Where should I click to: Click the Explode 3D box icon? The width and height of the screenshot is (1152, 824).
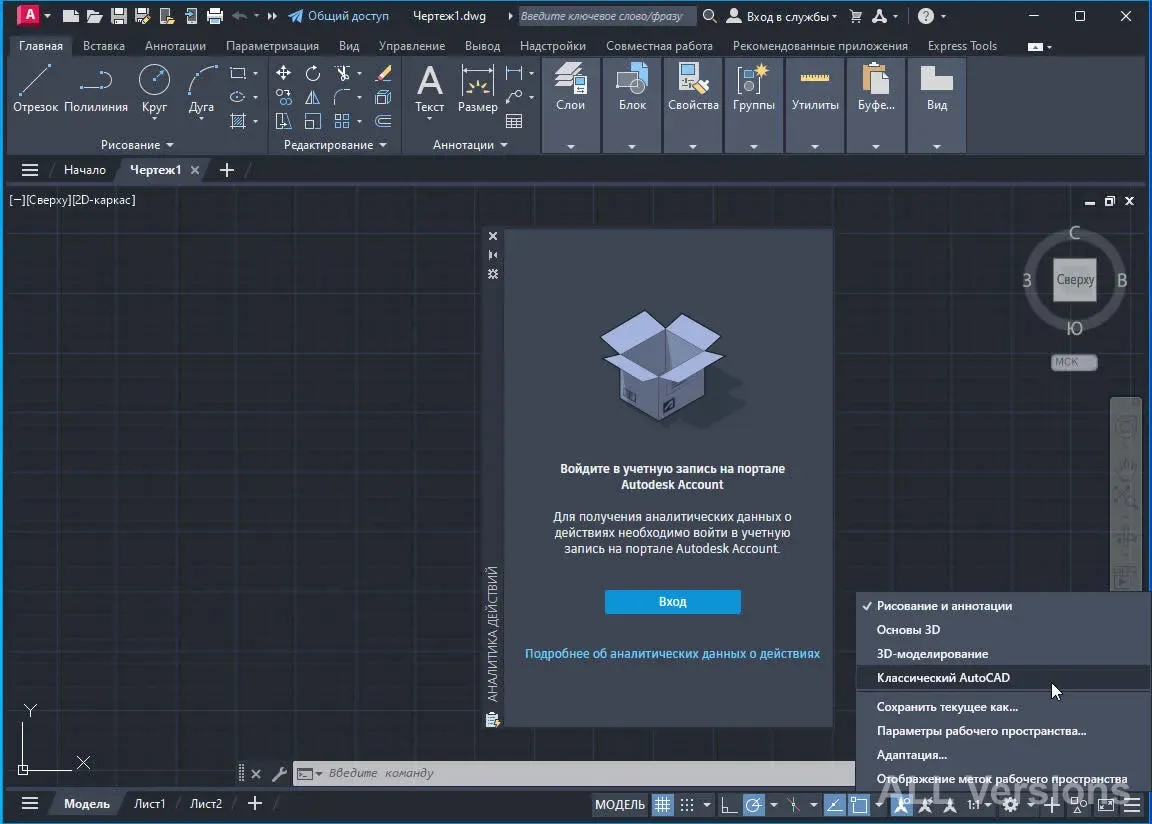pos(383,97)
